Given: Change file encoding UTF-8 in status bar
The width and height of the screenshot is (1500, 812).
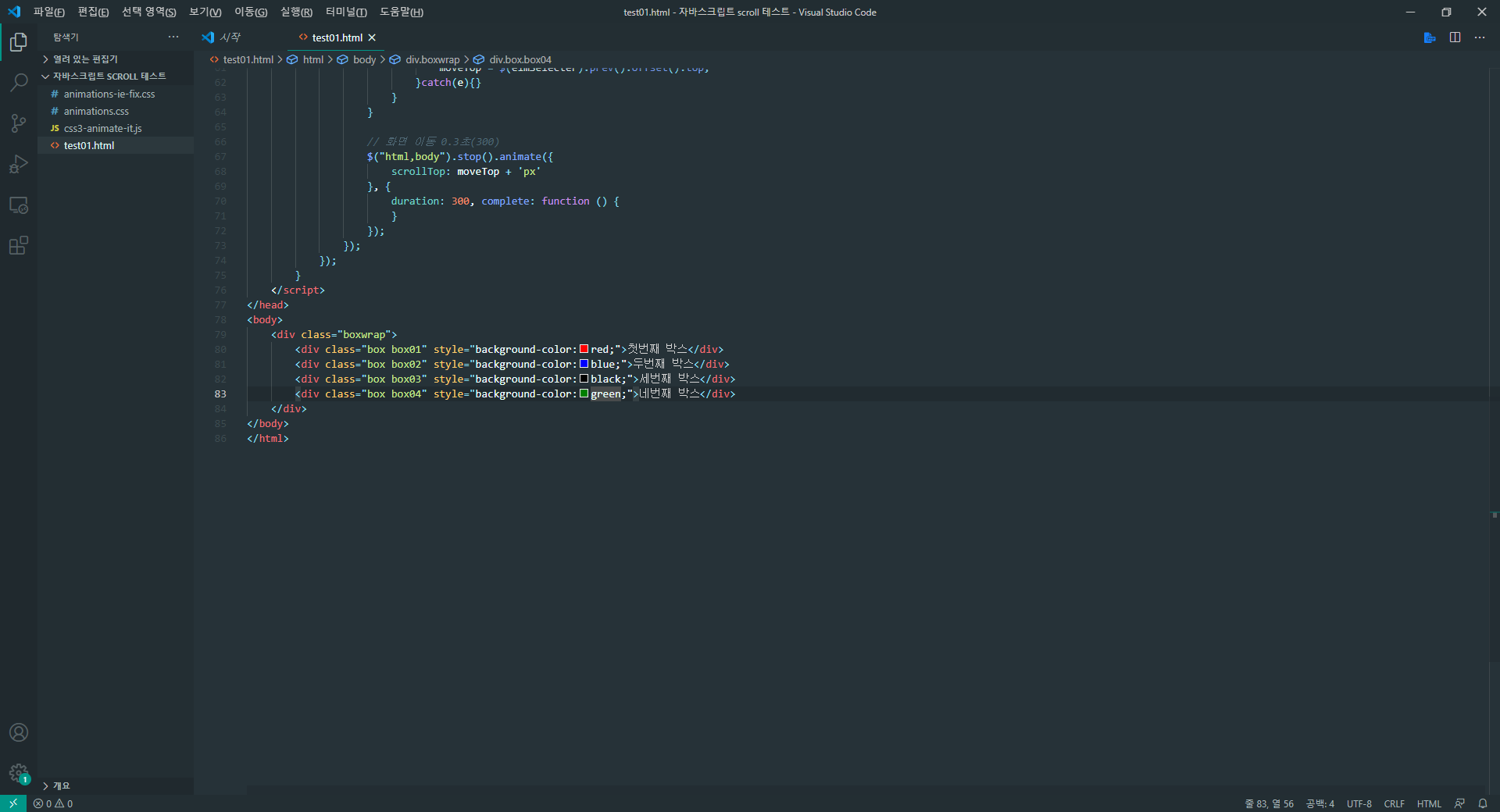Looking at the screenshot, I should click(1359, 803).
